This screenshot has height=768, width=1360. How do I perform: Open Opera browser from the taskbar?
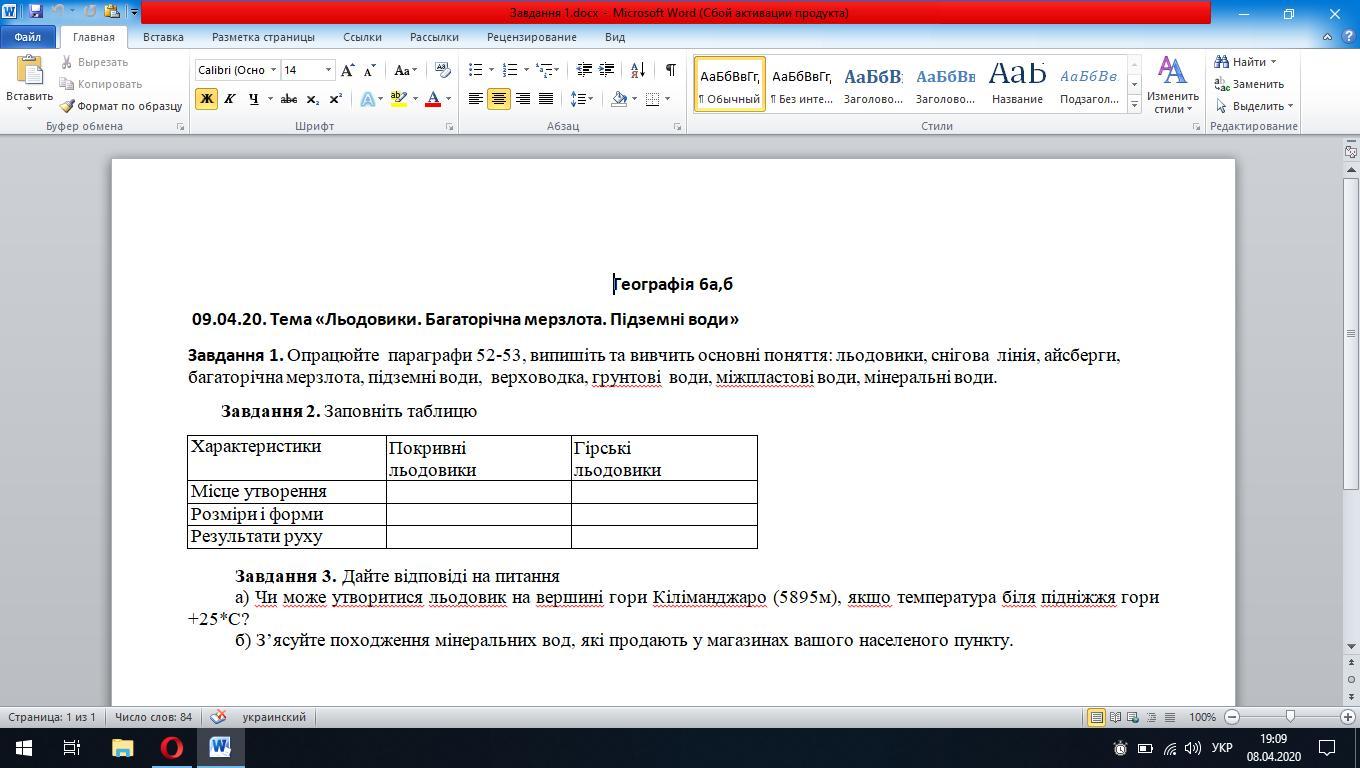[x=171, y=747]
